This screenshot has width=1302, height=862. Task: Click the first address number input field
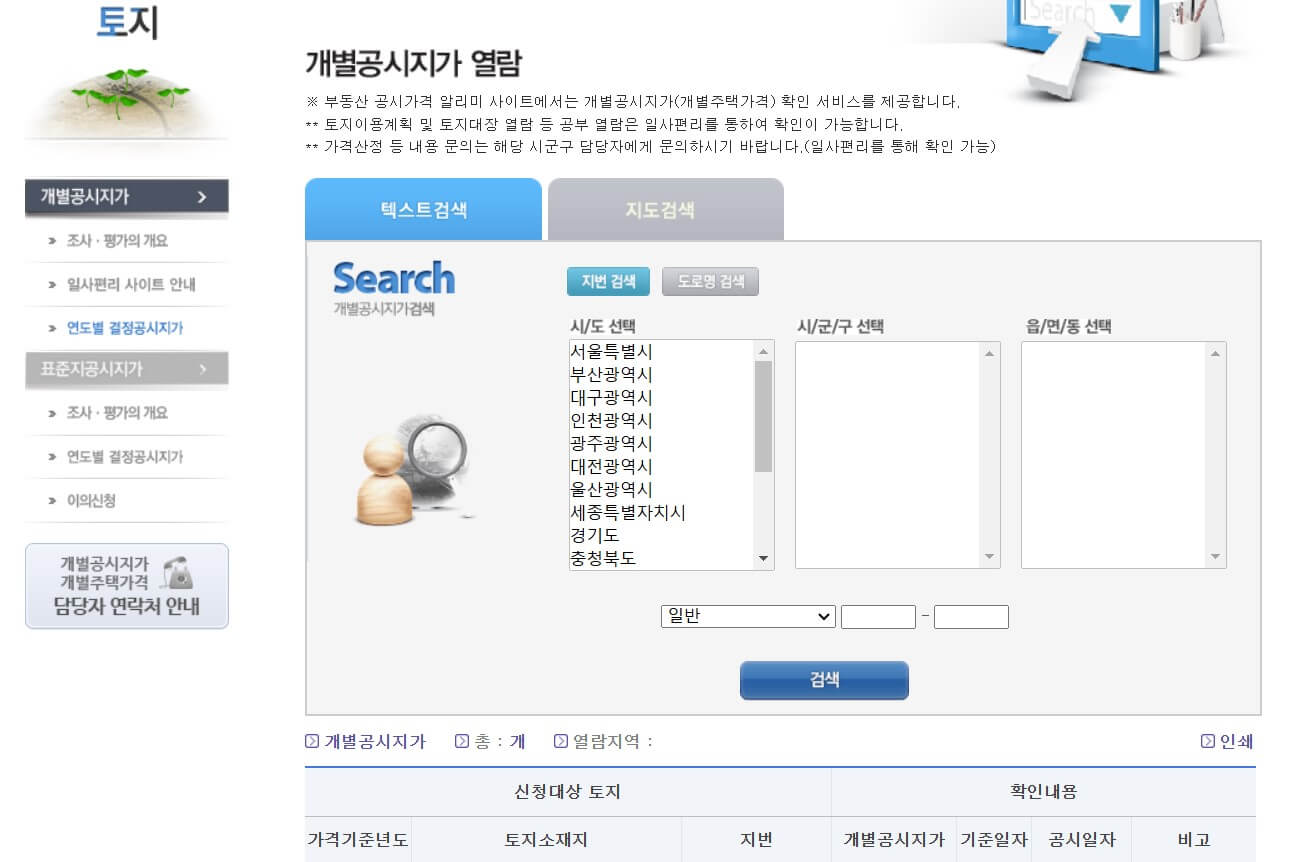[878, 616]
